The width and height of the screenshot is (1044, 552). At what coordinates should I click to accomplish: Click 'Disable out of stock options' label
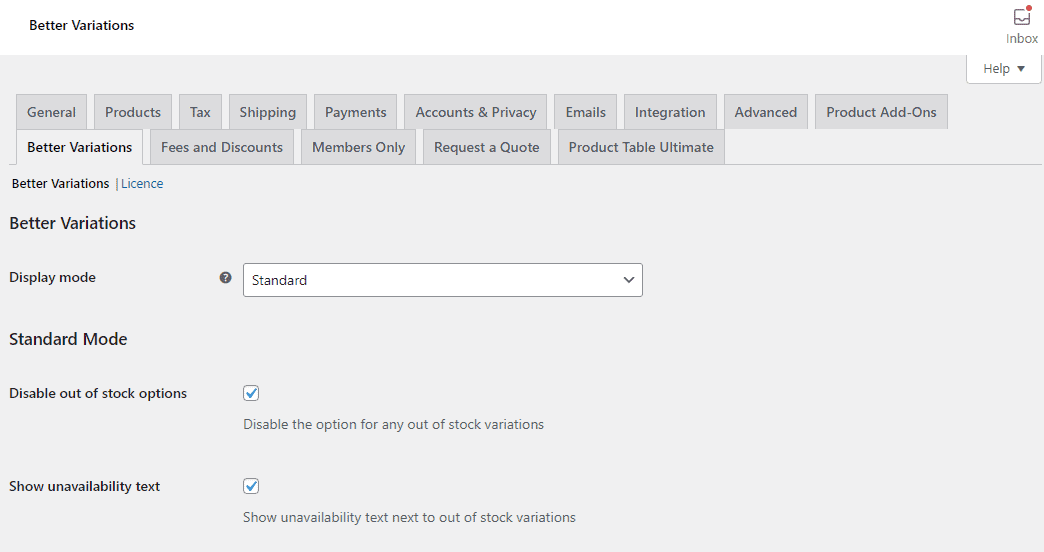[x=98, y=394]
